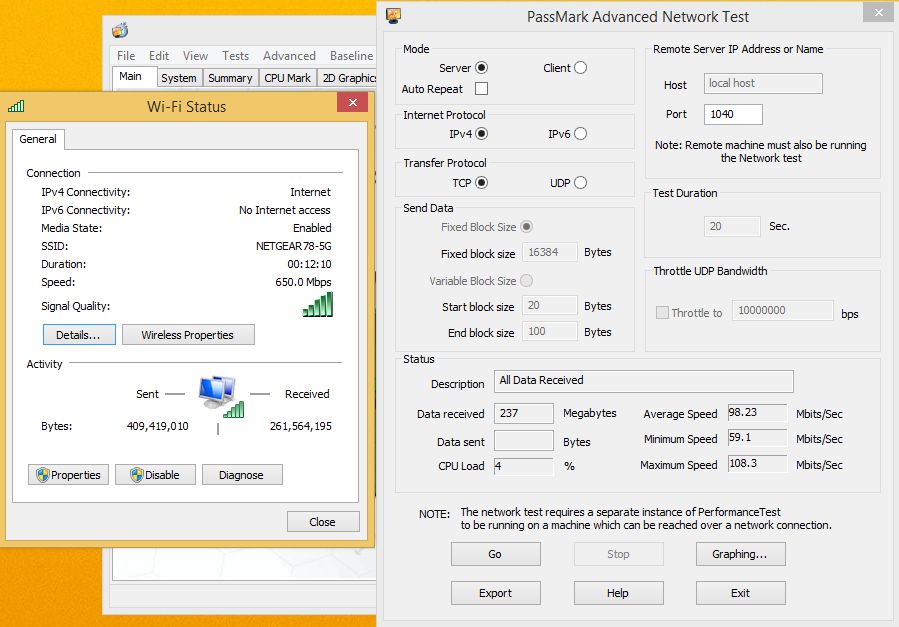Close the Wi-Fi Status window with X
Screen dimensions: 899x627
(353, 103)
